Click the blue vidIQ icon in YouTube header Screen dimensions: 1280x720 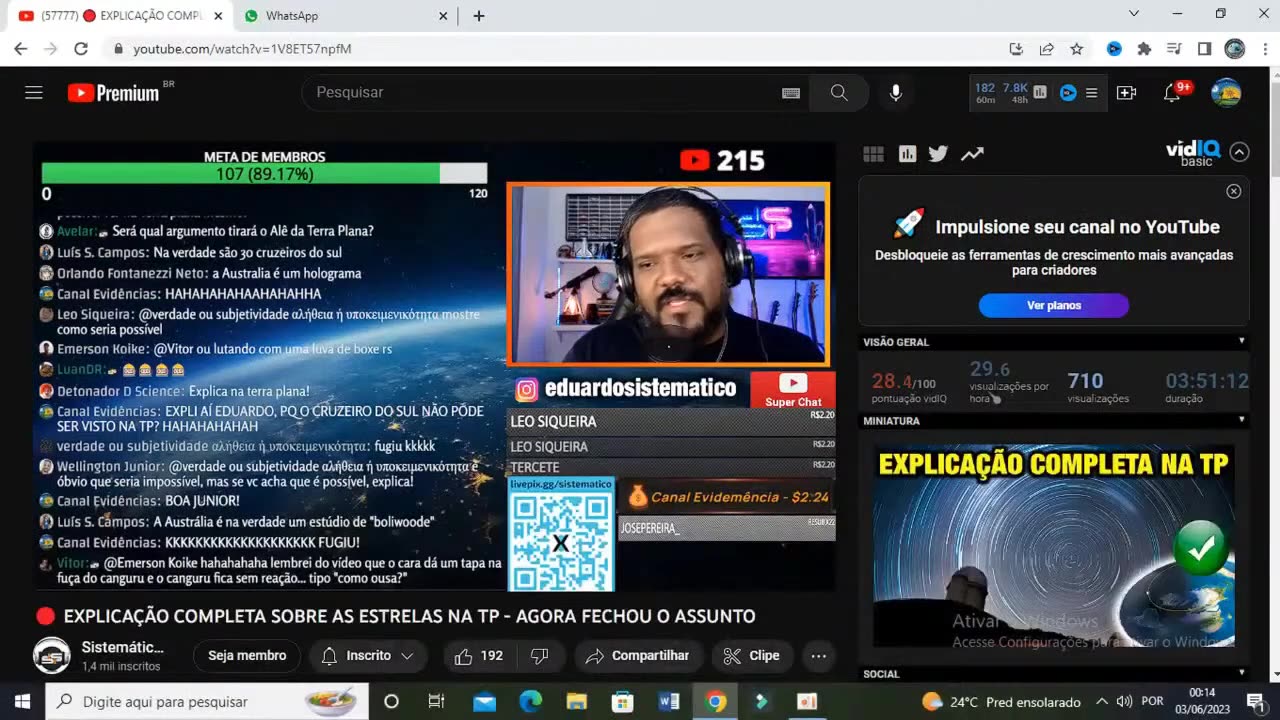click(1068, 92)
